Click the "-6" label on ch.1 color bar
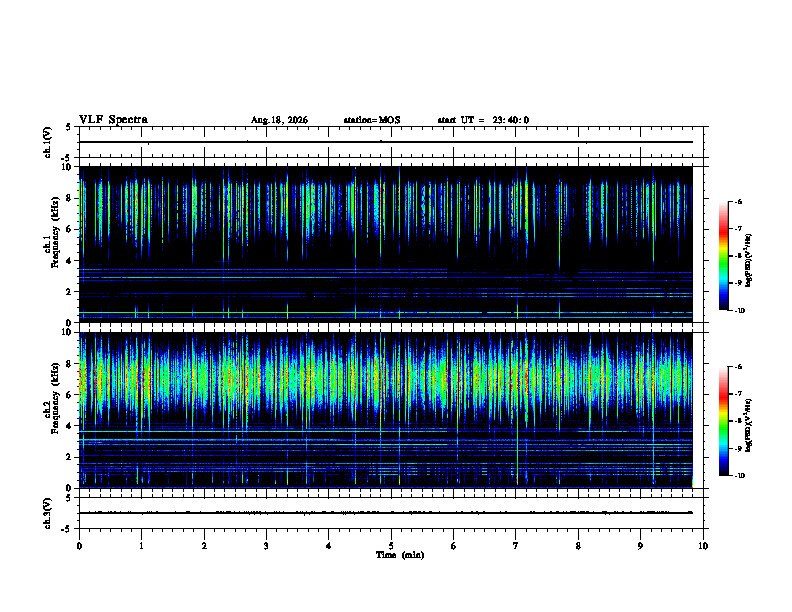The width and height of the screenshot is (792, 612). [738, 201]
